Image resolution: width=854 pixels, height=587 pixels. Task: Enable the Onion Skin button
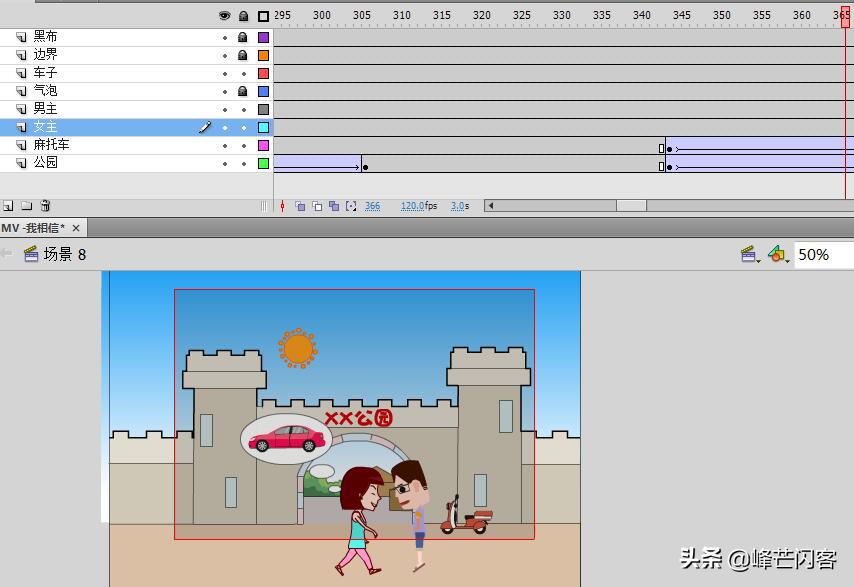[x=300, y=206]
